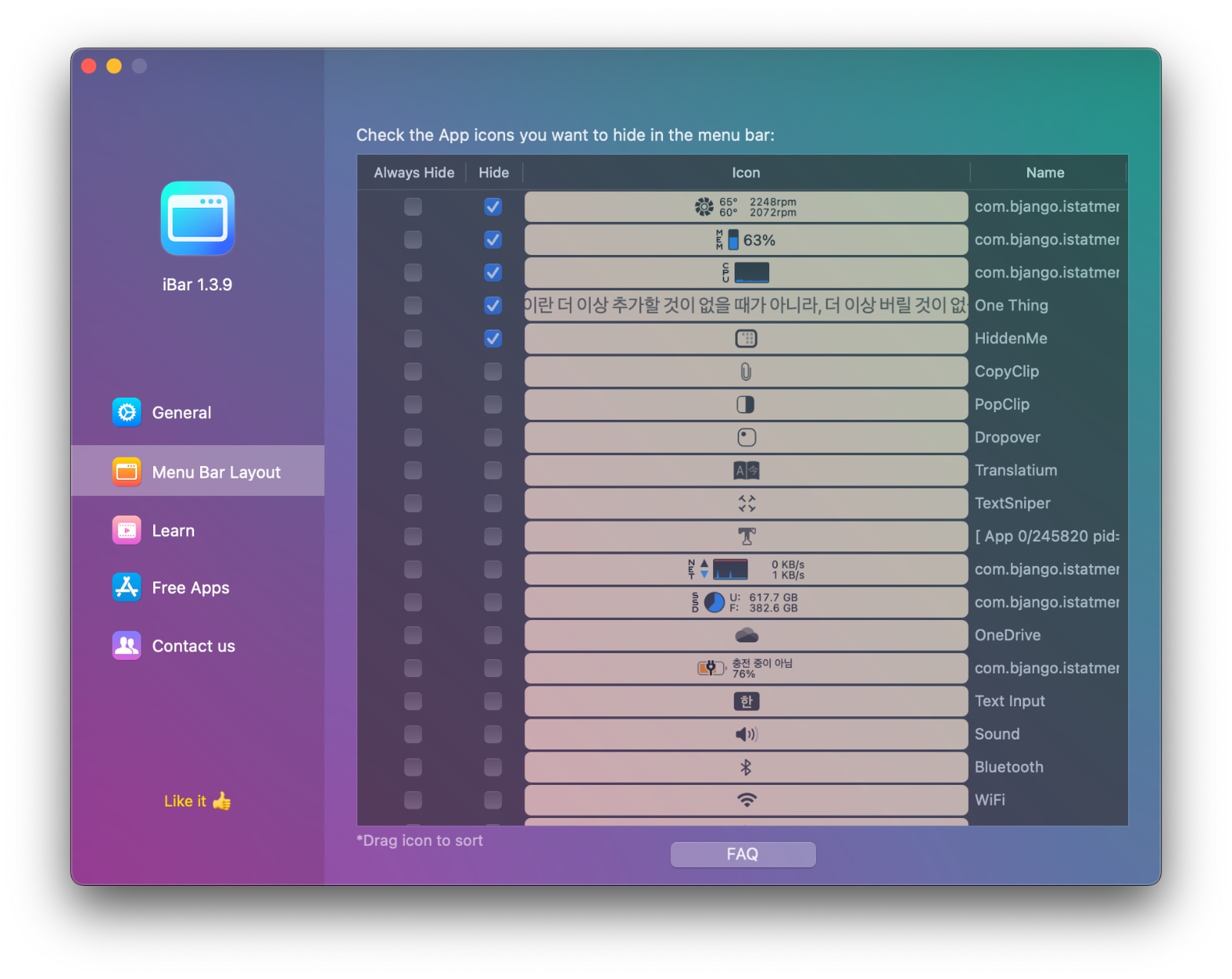Click the yellow minimize window button

114,66
